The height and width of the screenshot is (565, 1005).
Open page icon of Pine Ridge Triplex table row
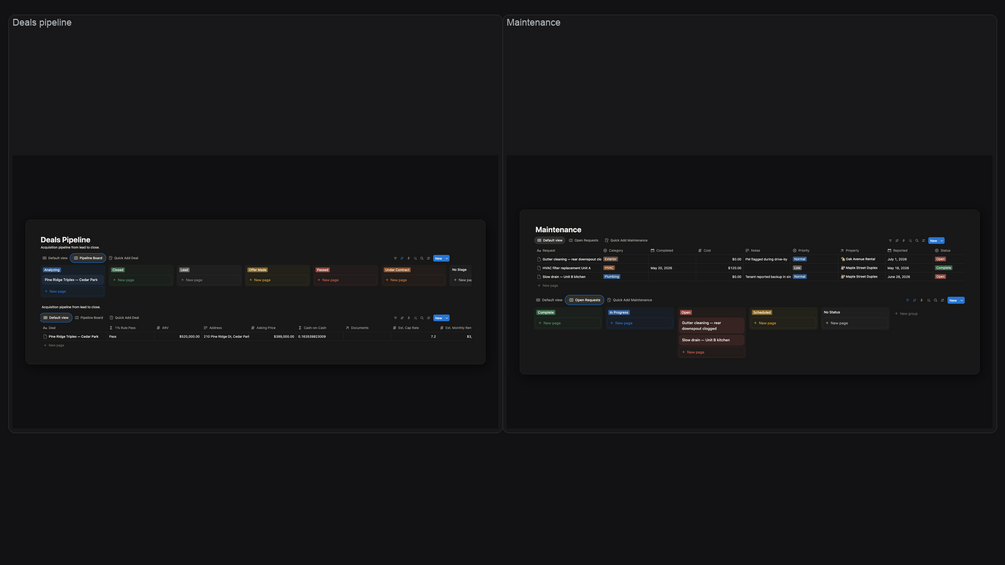(x=45, y=336)
